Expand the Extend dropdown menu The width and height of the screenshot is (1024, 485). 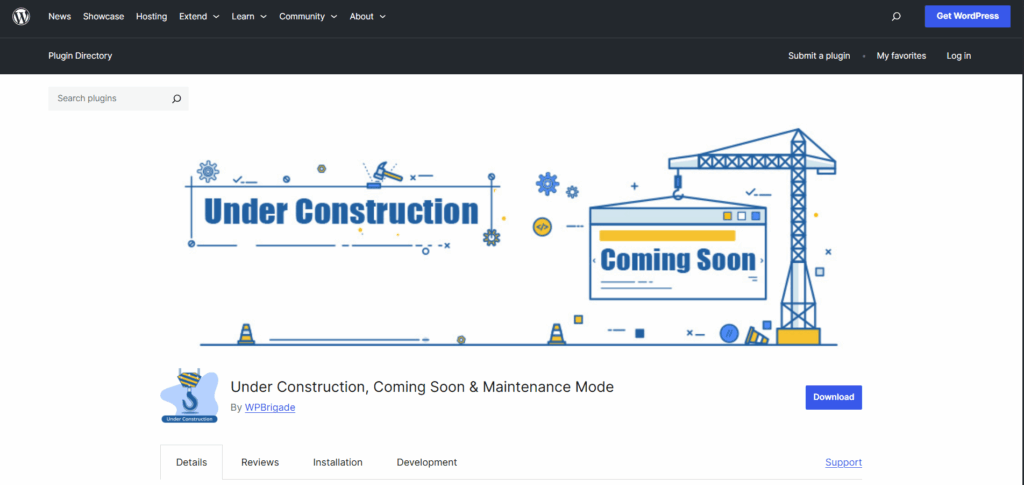coord(199,16)
